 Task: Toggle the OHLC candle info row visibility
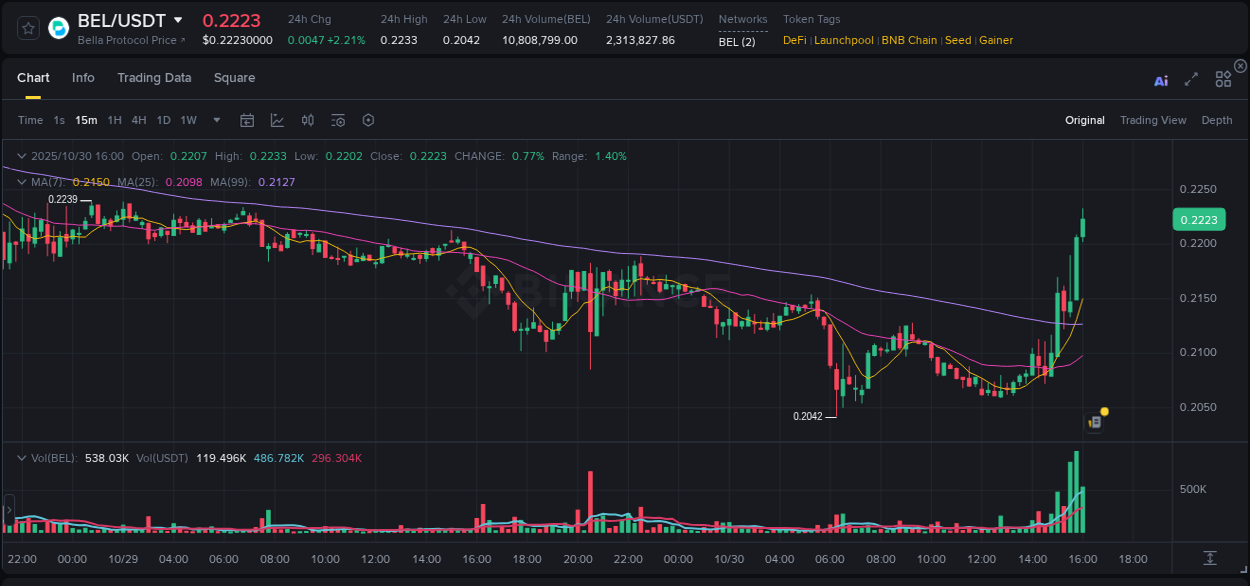19,156
